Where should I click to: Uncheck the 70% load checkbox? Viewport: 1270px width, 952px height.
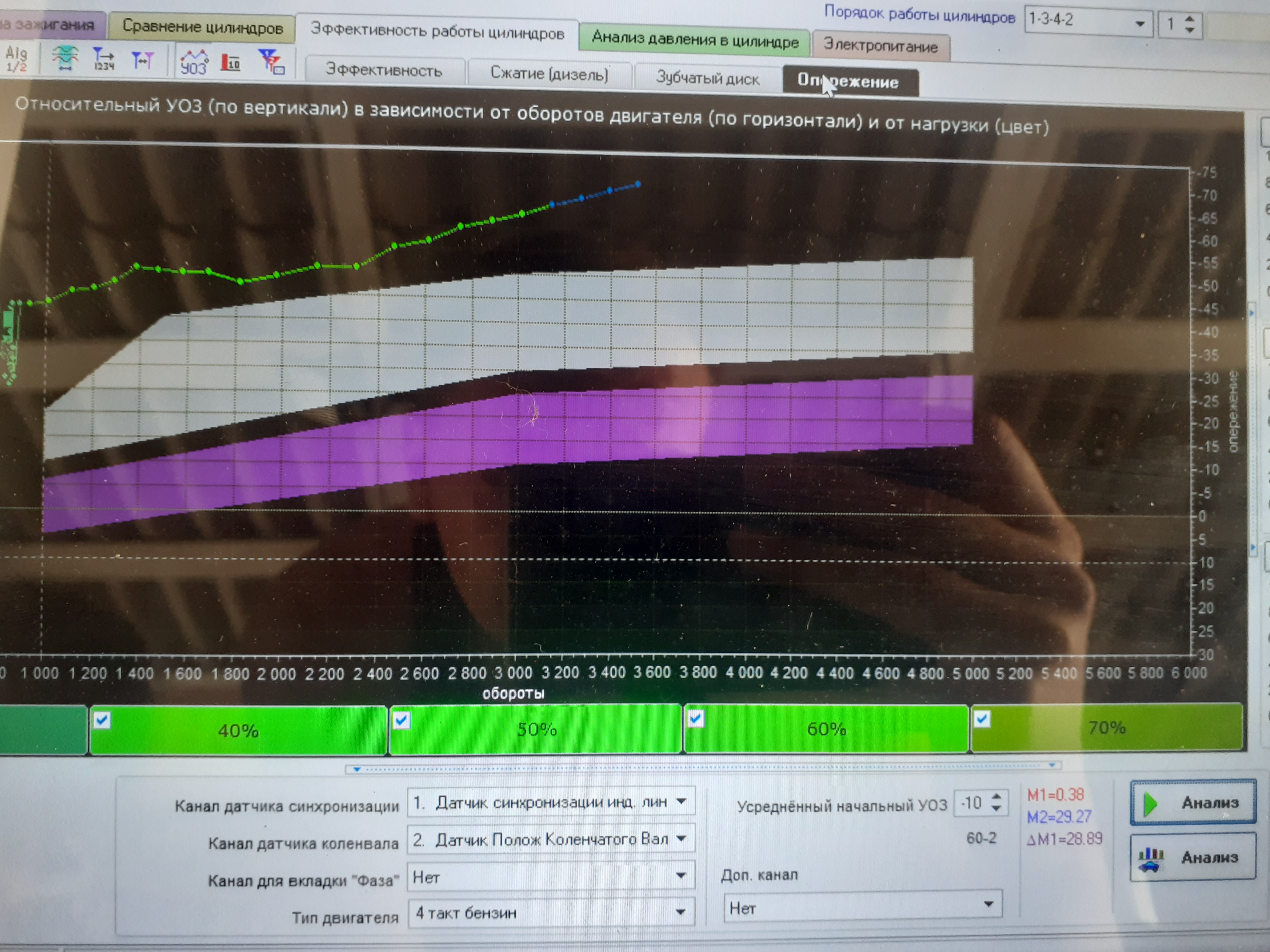982,718
